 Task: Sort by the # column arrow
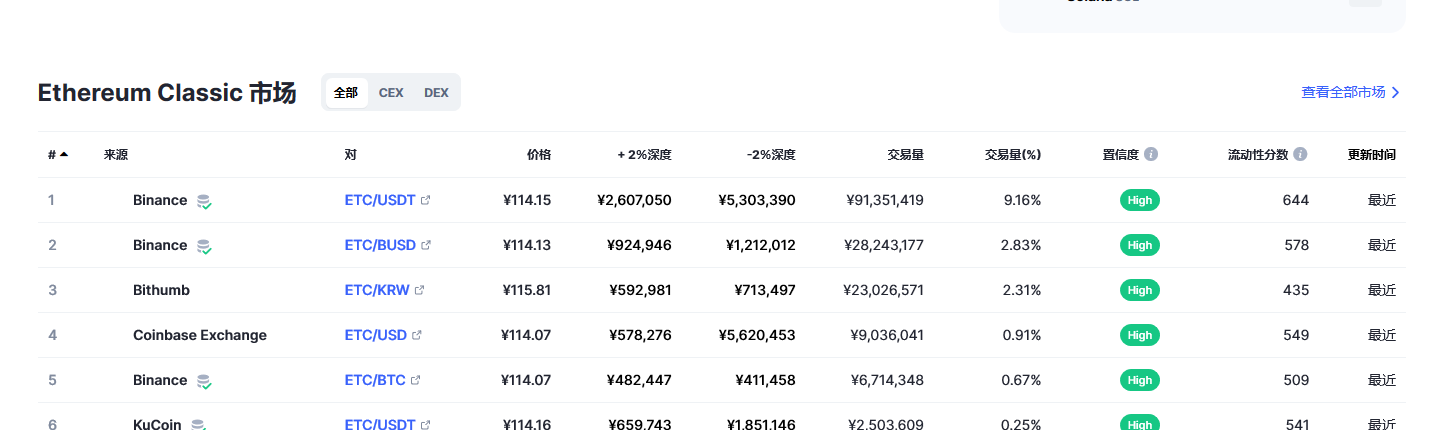pos(64,154)
